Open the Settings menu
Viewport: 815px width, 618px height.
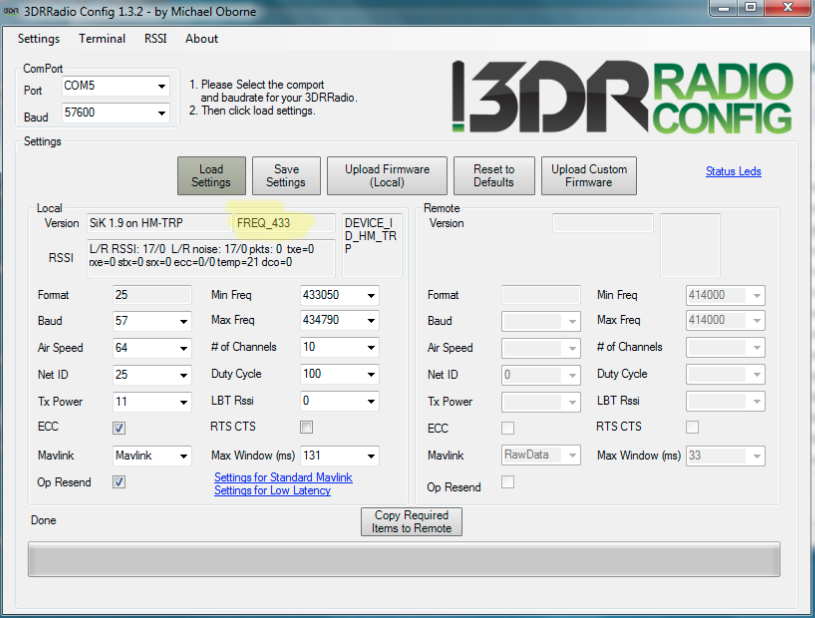coord(38,39)
